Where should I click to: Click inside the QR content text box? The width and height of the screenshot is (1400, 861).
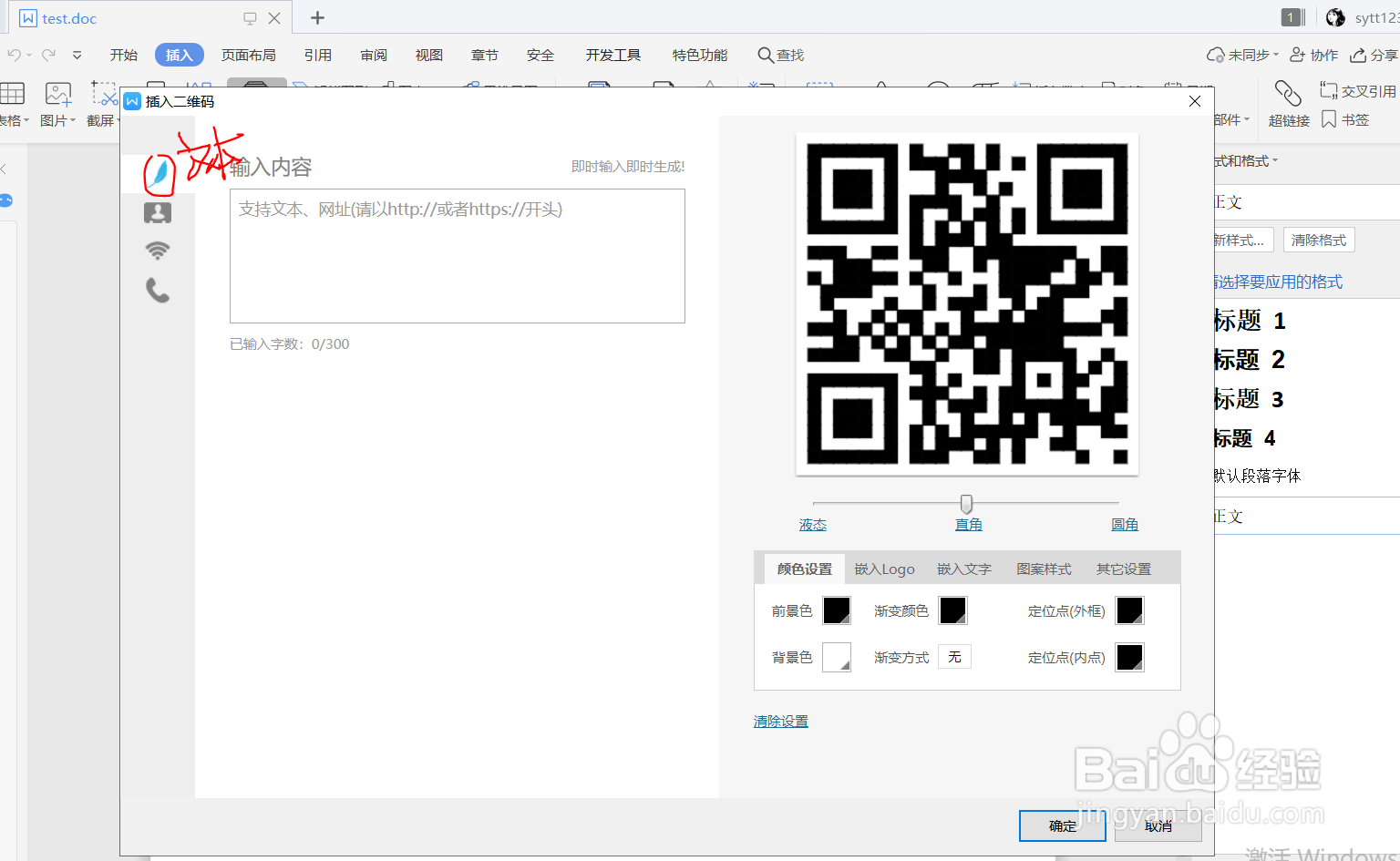(458, 256)
